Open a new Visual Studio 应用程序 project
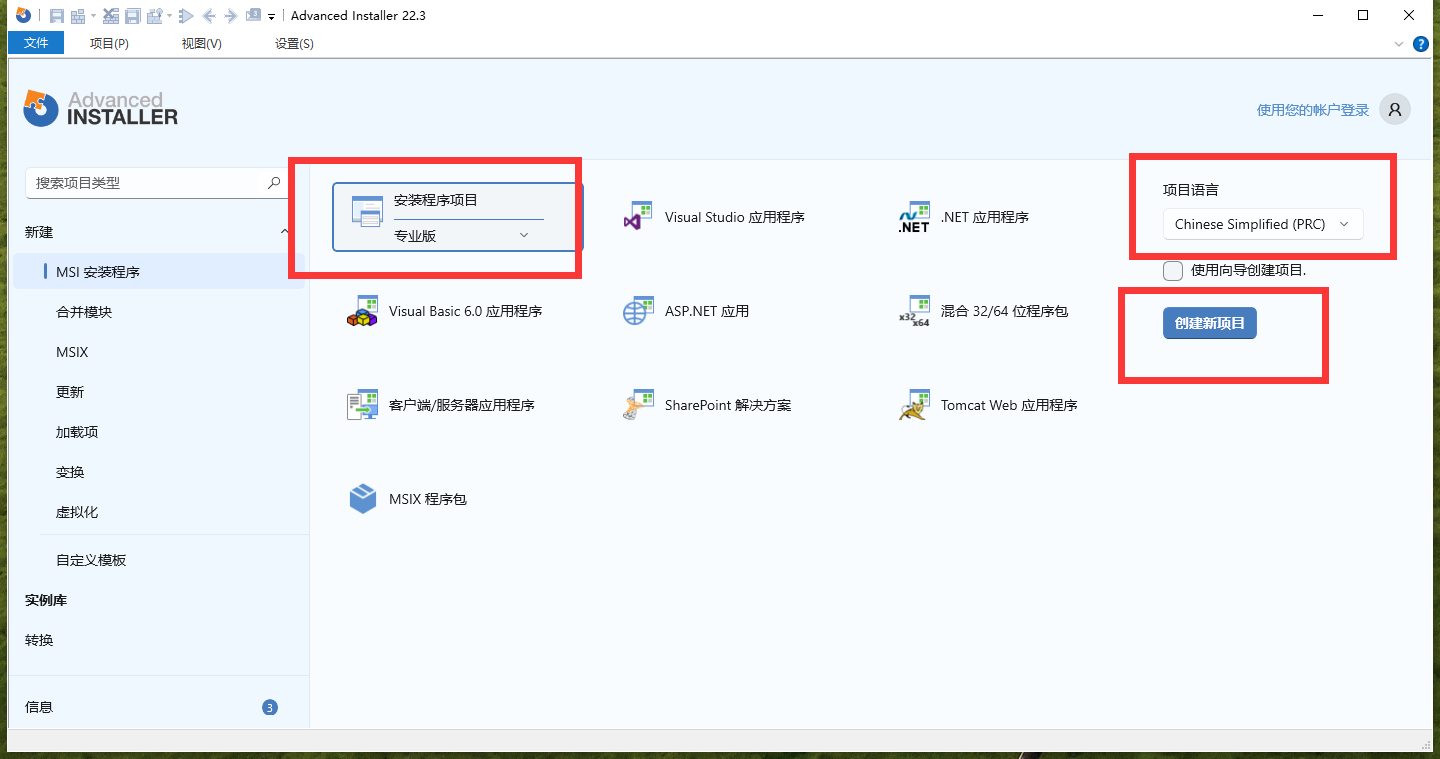 pyautogui.click(x=714, y=216)
